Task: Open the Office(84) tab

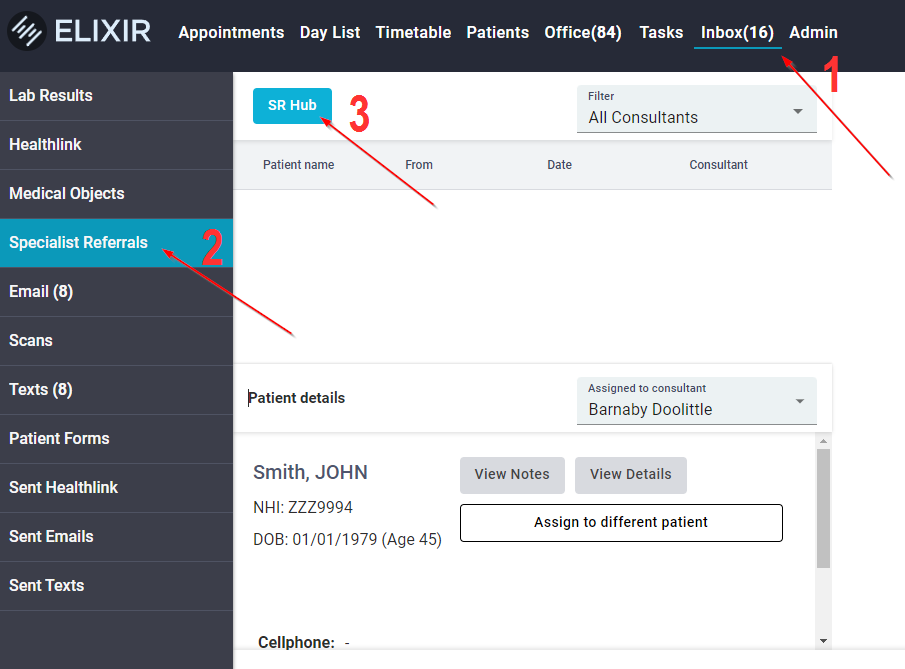Action: click(x=583, y=32)
